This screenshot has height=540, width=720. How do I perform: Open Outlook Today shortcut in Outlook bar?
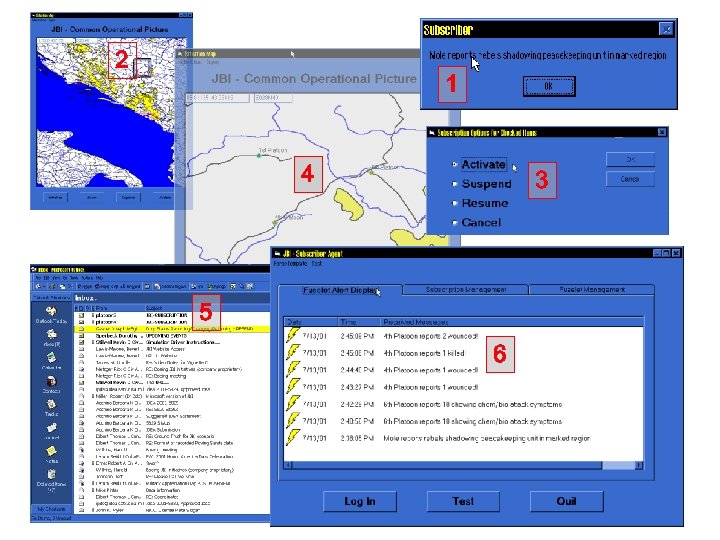click(x=51, y=315)
